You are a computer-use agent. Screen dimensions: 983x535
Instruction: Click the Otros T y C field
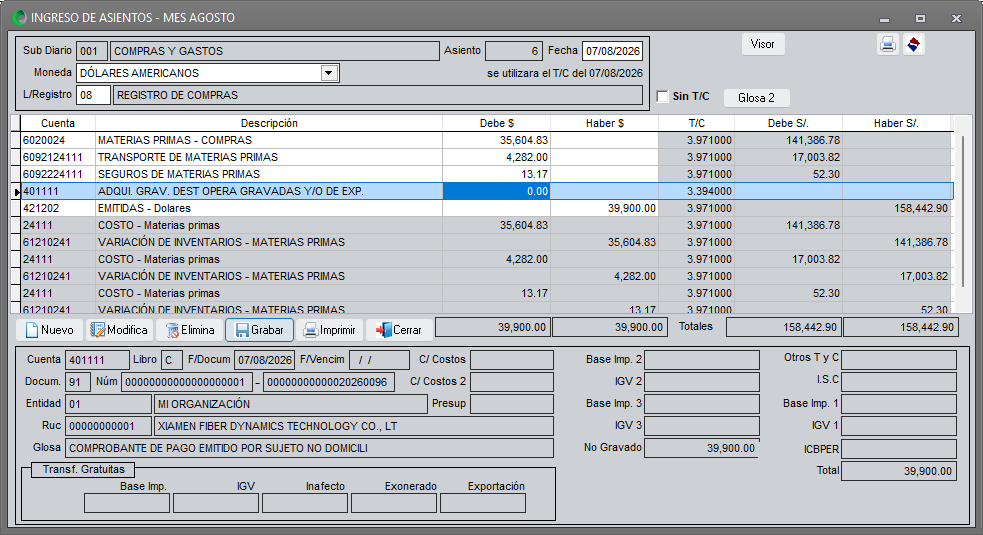pos(899,360)
